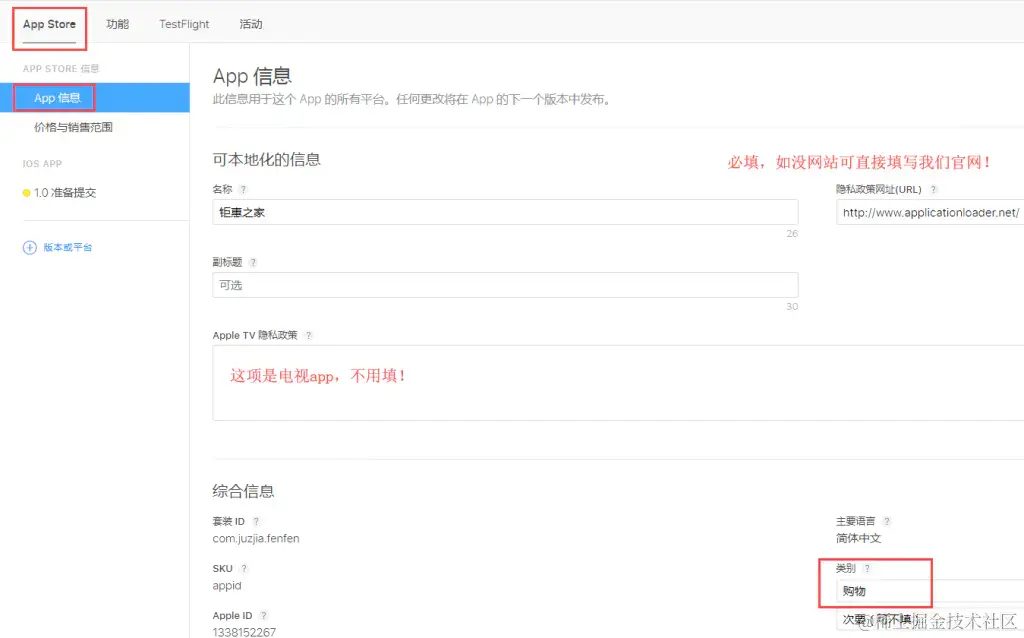Click the help icon for 隐私政策网址(URL)
This screenshot has width=1024, height=638.
point(934,188)
